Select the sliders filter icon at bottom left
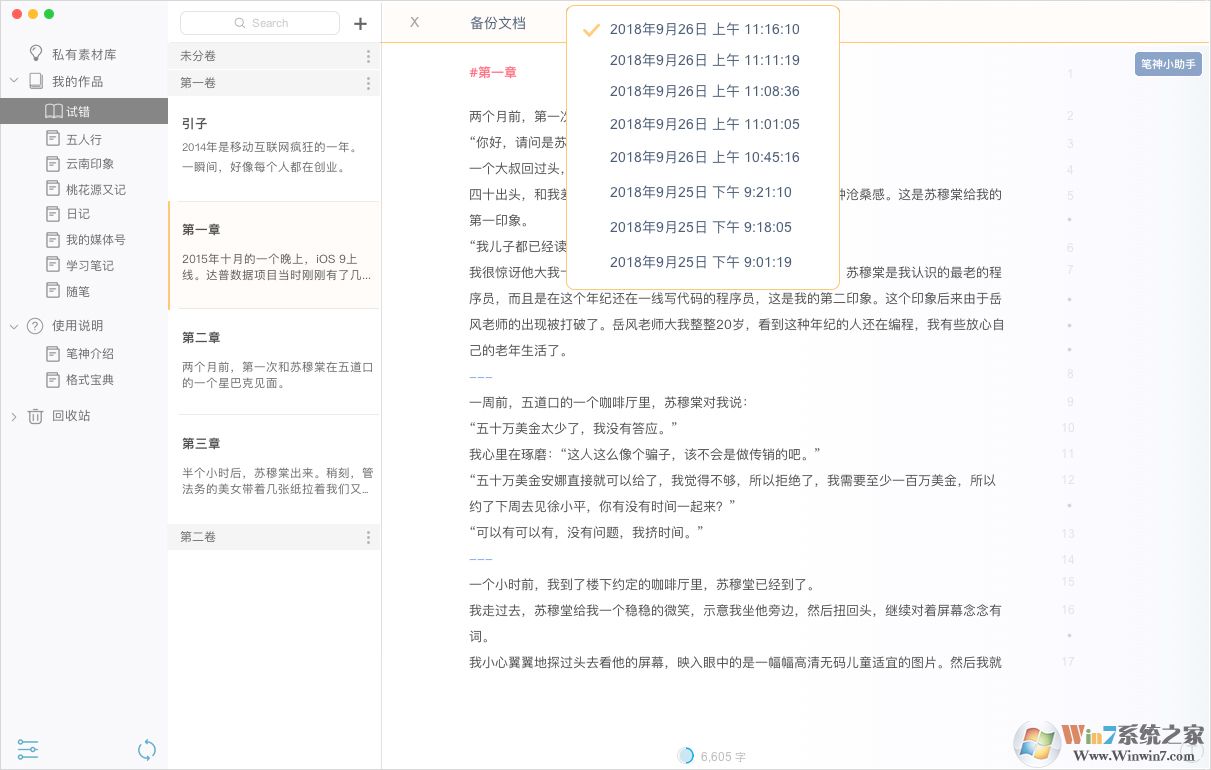 tap(27, 749)
